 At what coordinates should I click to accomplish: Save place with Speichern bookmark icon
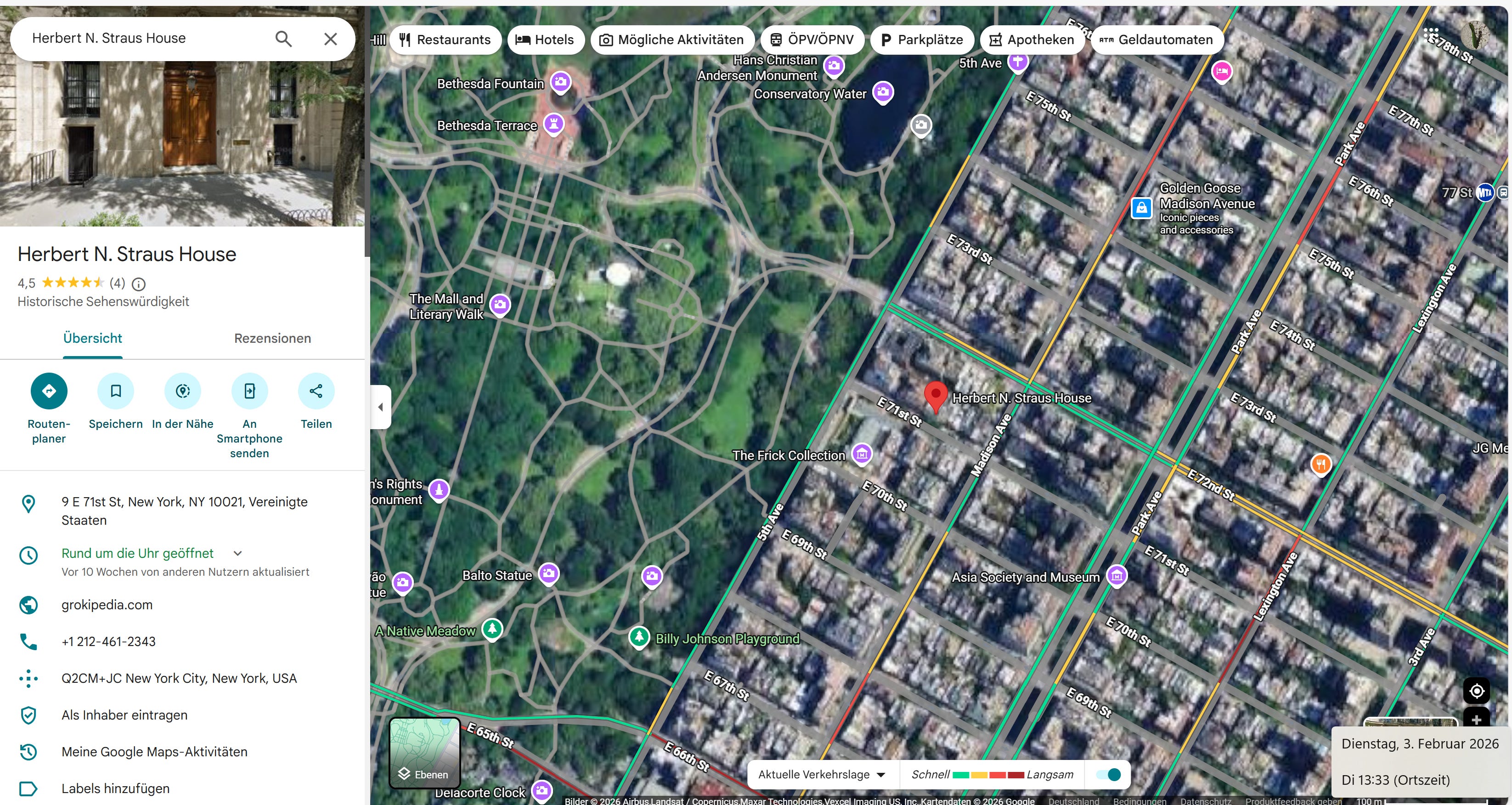[116, 391]
